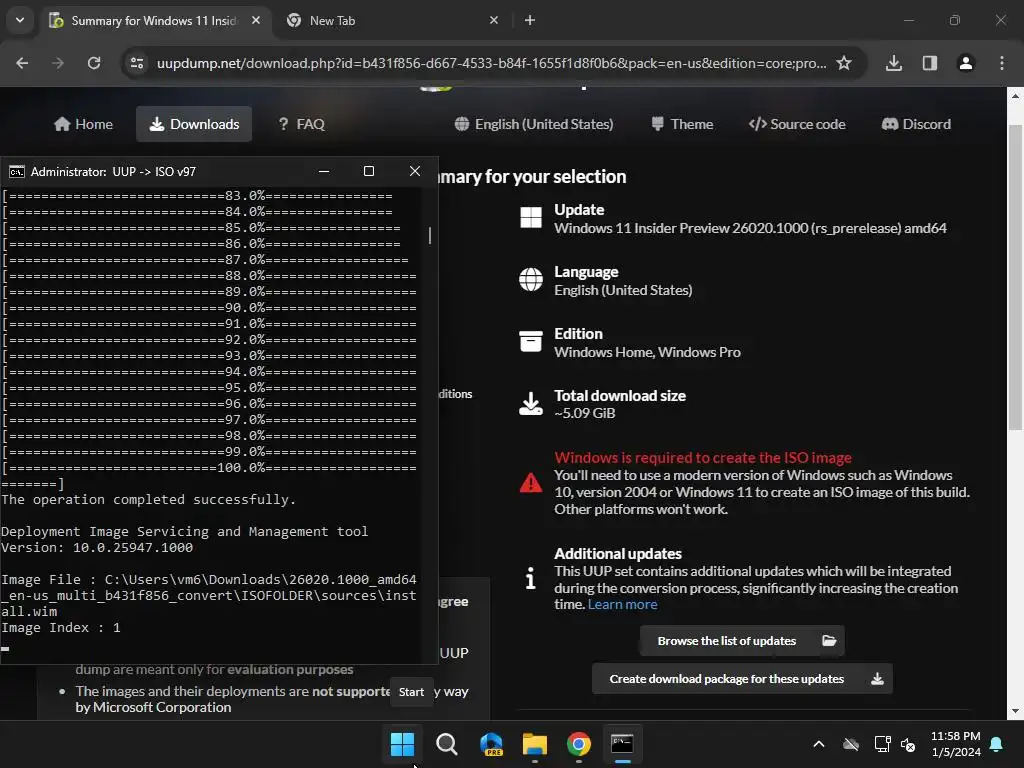Switch to Google Chrome in the taskbar
Viewport: 1024px width, 768px height.
pyautogui.click(x=579, y=744)
